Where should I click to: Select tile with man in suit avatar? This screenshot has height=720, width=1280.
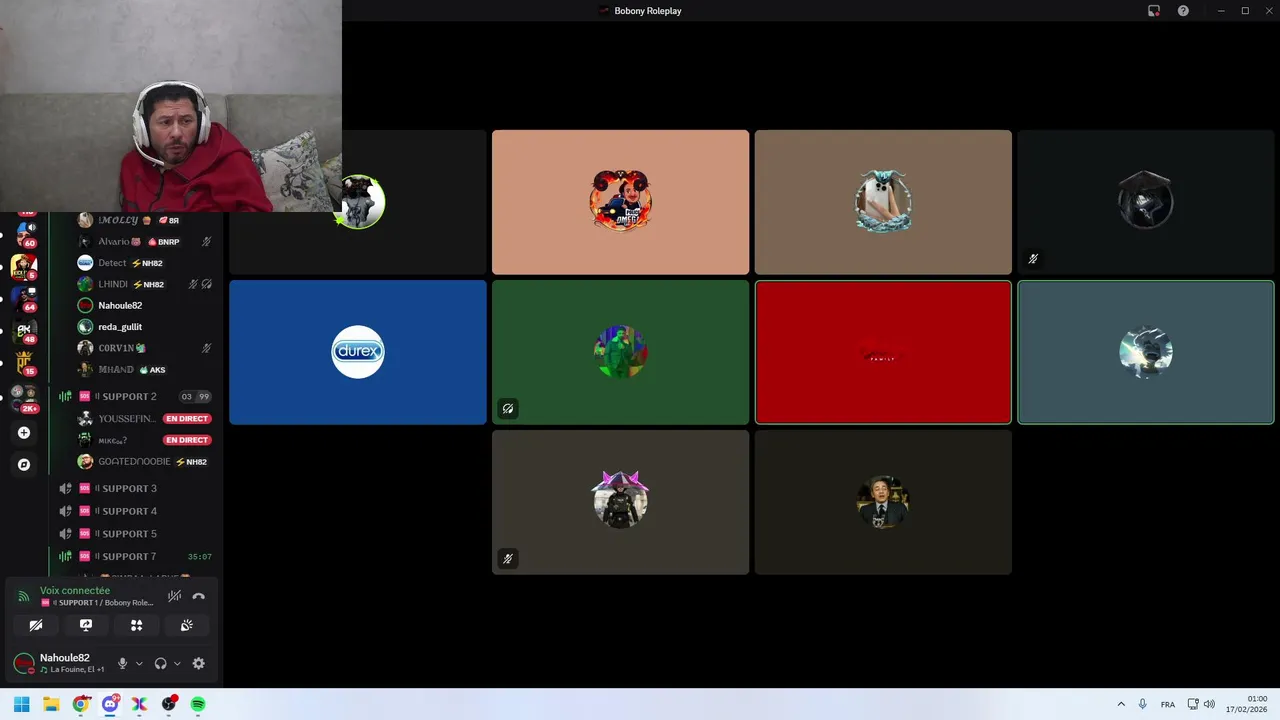tap(883, 502)
